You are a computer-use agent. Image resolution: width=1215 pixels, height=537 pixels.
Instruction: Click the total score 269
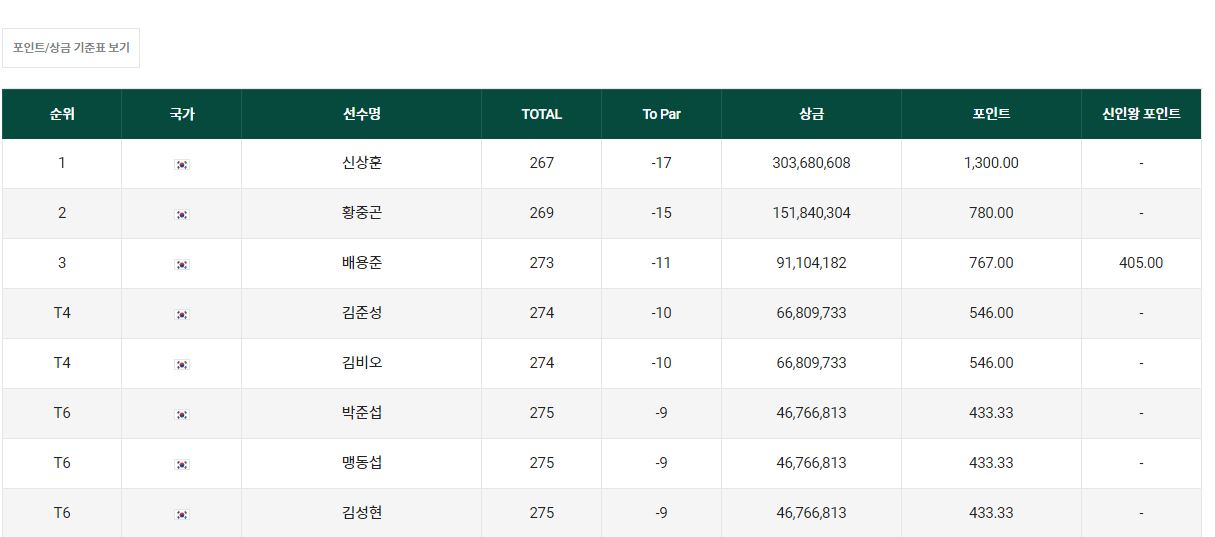pyautogui.click(x=542, y=213)
